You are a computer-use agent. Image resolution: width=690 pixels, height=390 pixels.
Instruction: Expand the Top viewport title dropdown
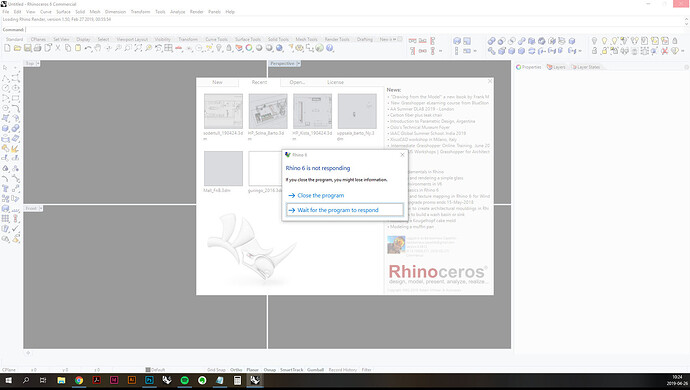point(38,63)
